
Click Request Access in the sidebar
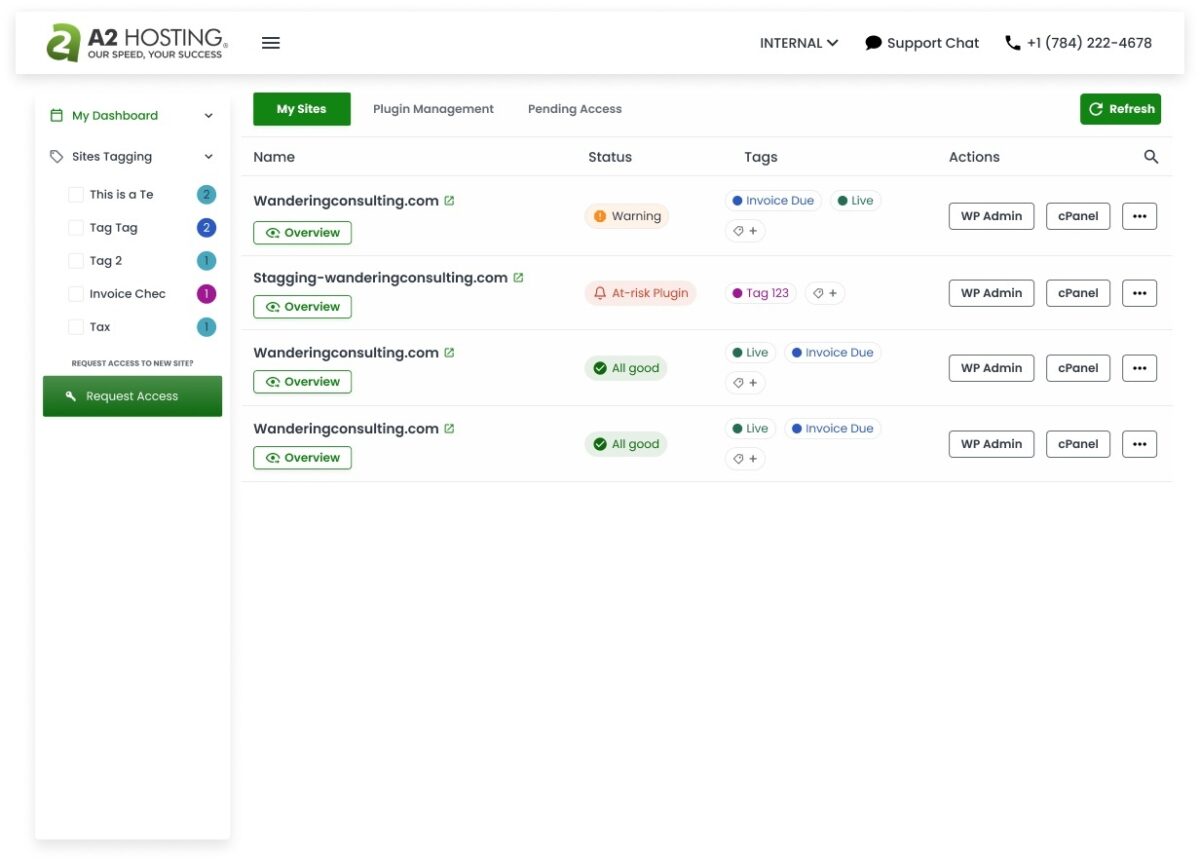pyautogui.click(x=132, y=395)
